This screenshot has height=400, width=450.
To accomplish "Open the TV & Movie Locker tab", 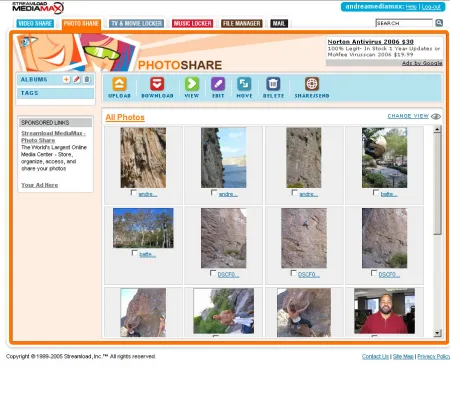I will click(x=136, y=23).
